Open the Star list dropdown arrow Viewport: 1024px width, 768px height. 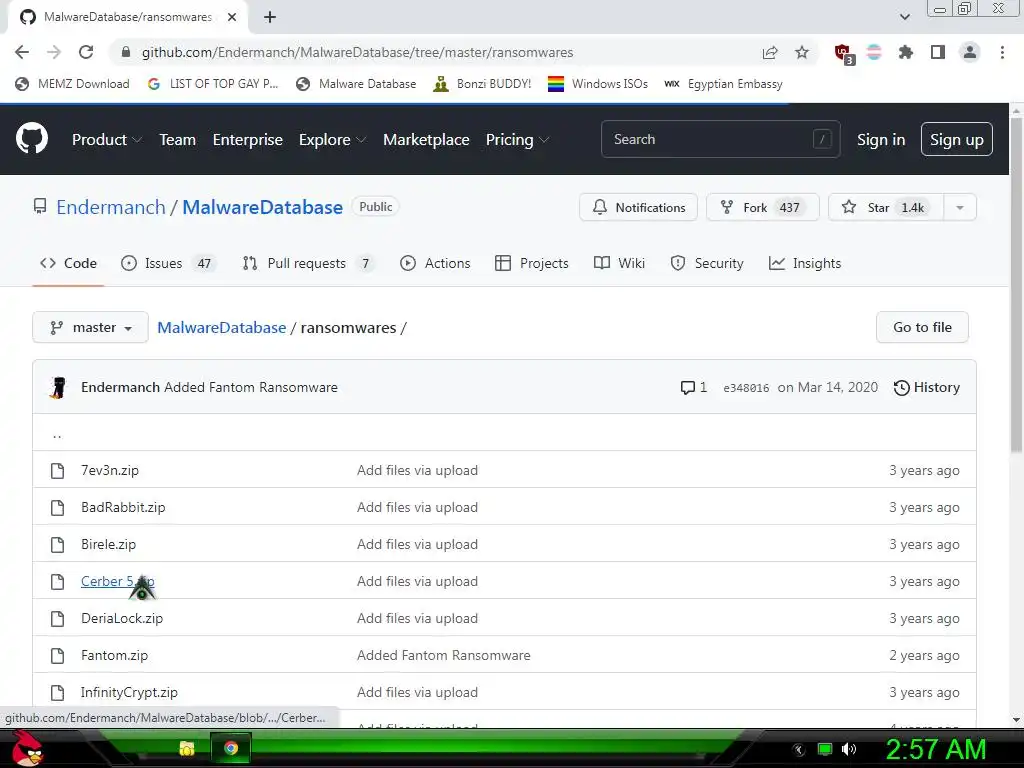click(960, 208)
